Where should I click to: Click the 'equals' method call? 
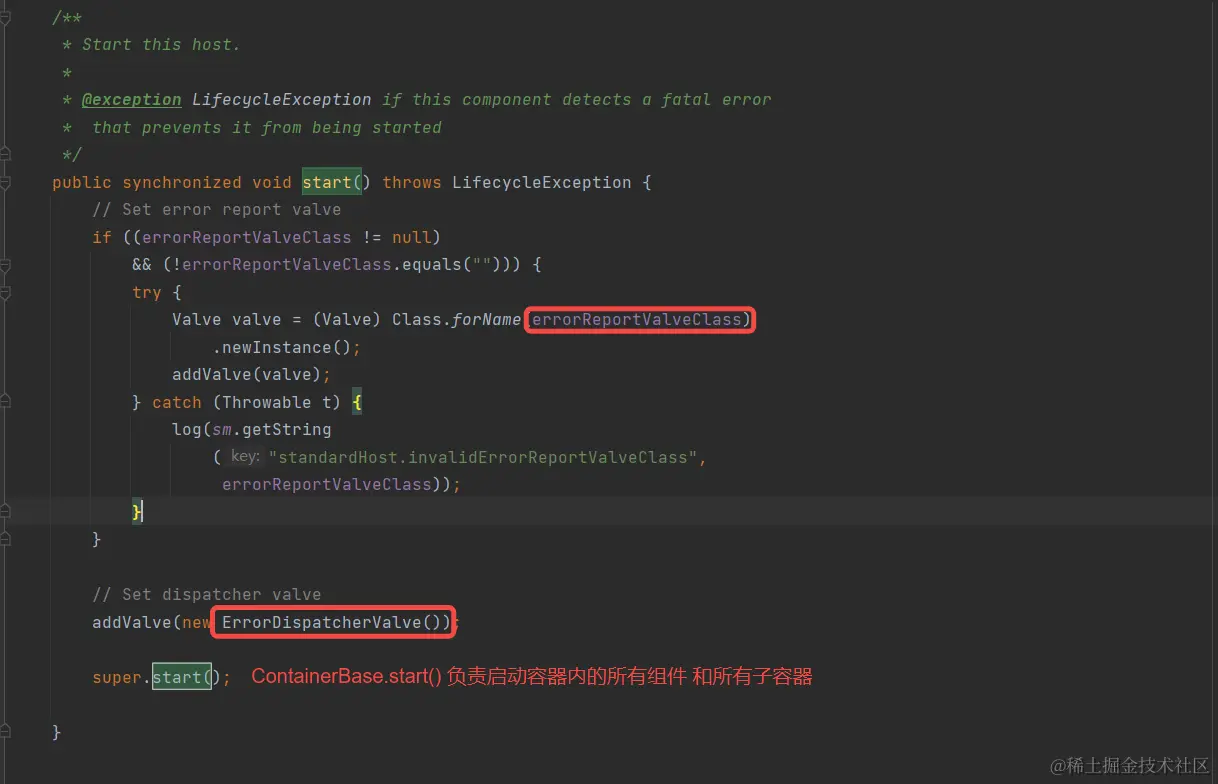point(431,265)
